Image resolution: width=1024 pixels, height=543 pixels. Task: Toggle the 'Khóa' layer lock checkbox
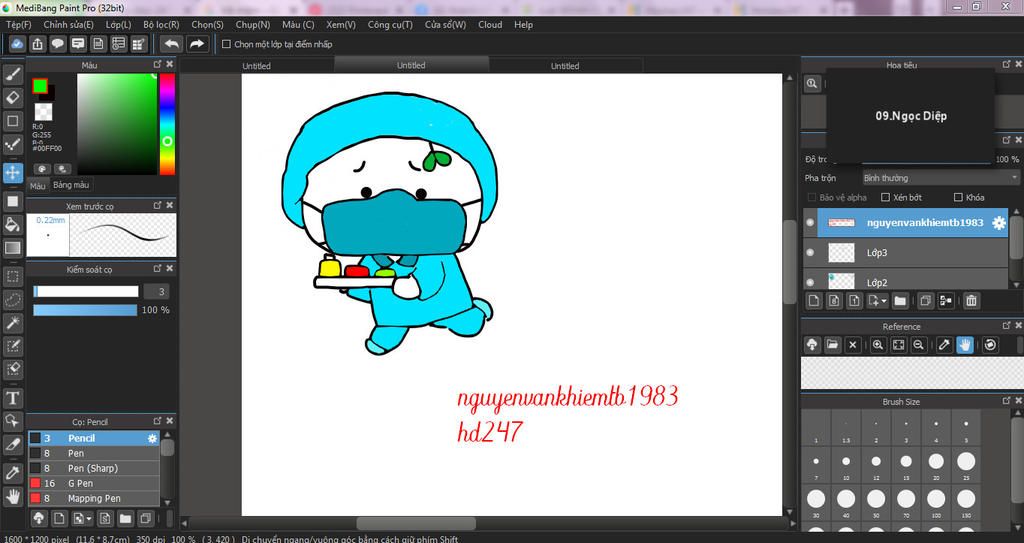958,197
